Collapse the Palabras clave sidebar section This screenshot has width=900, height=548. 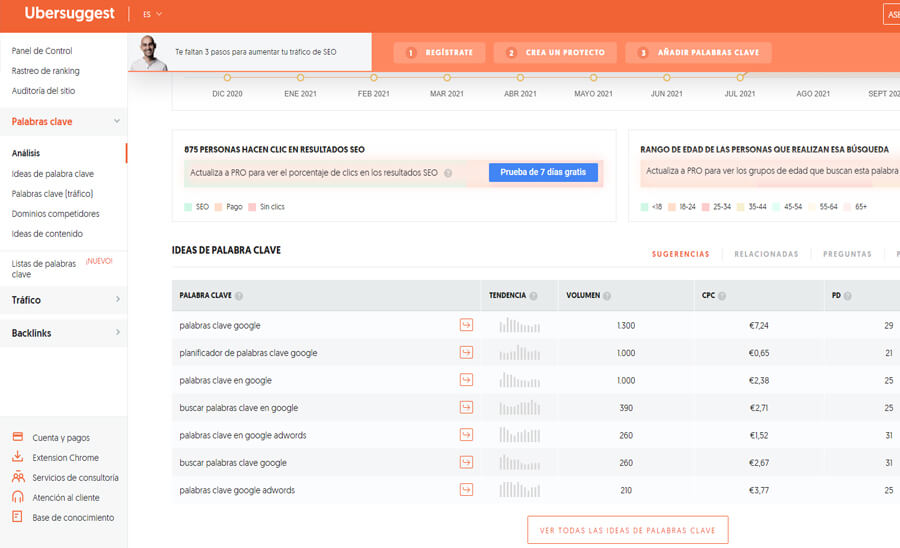coord(117,121)
